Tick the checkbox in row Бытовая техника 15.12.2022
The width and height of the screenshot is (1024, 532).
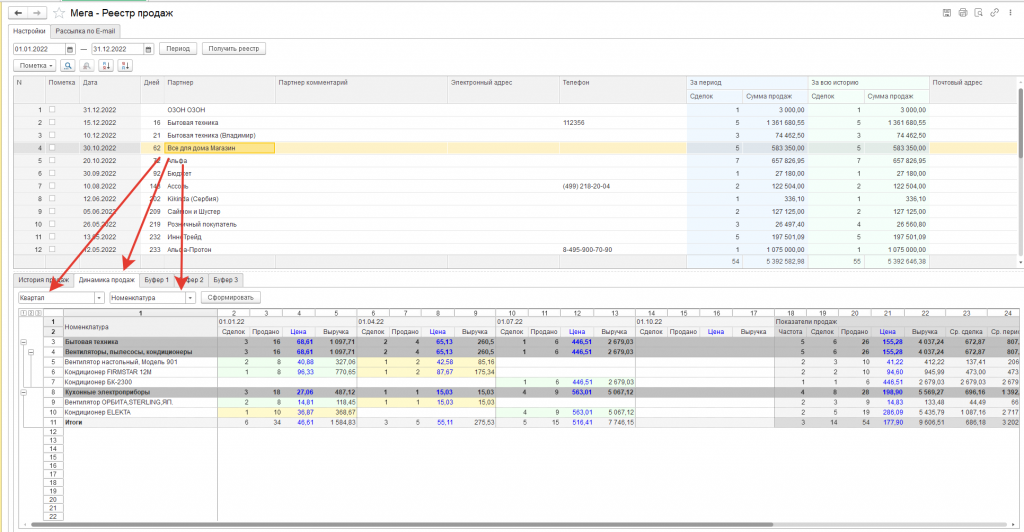click(x=52, y=122)
